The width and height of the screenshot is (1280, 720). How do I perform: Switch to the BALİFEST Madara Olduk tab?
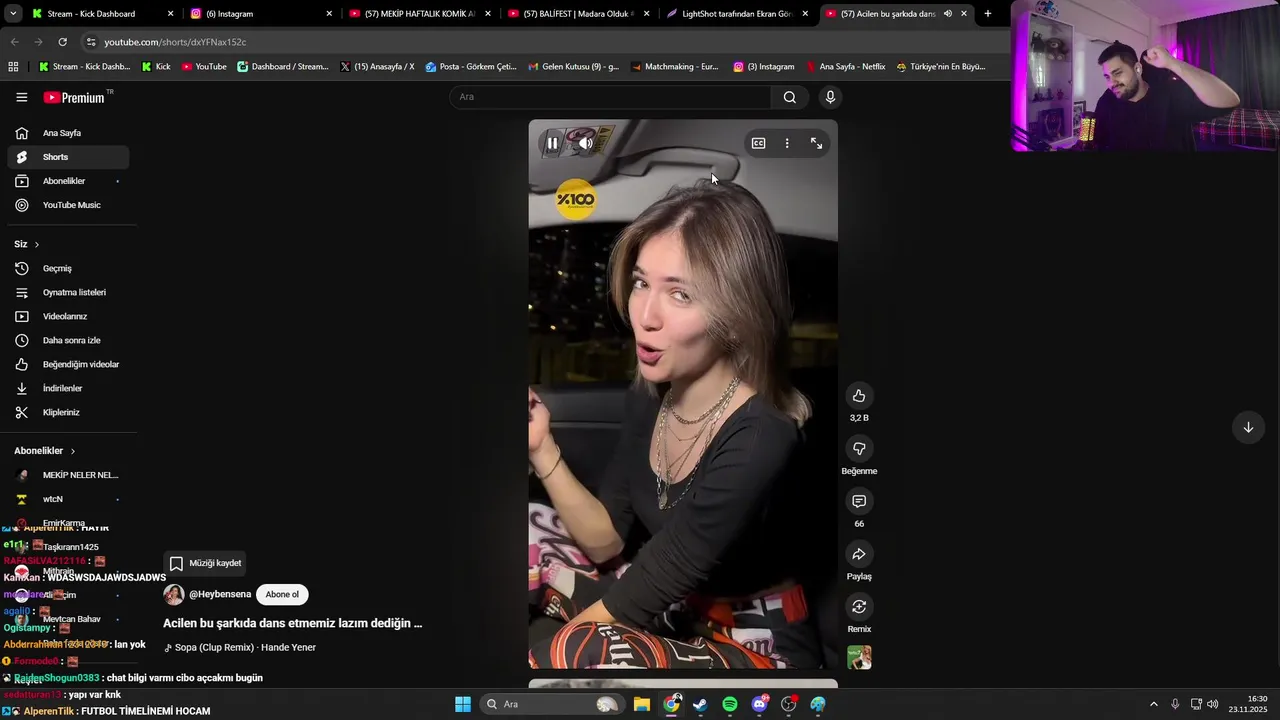579,14
